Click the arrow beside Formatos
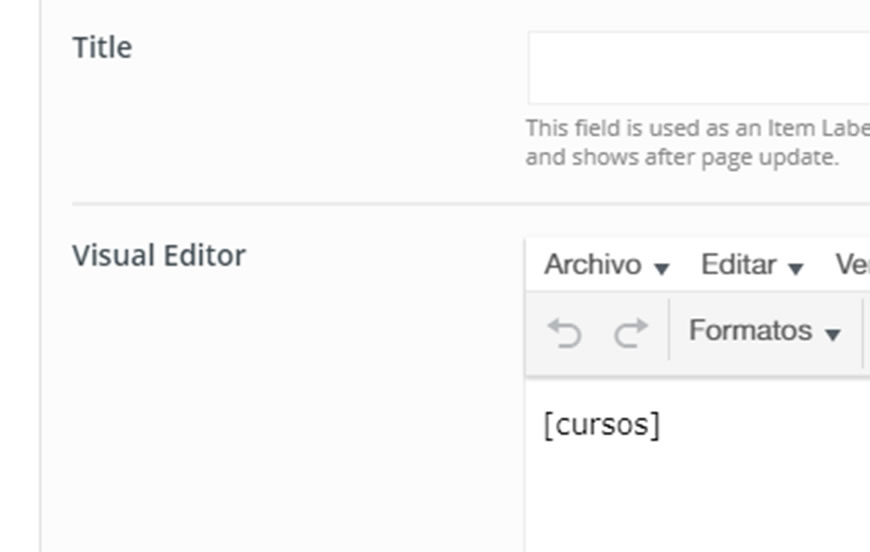 832,334
